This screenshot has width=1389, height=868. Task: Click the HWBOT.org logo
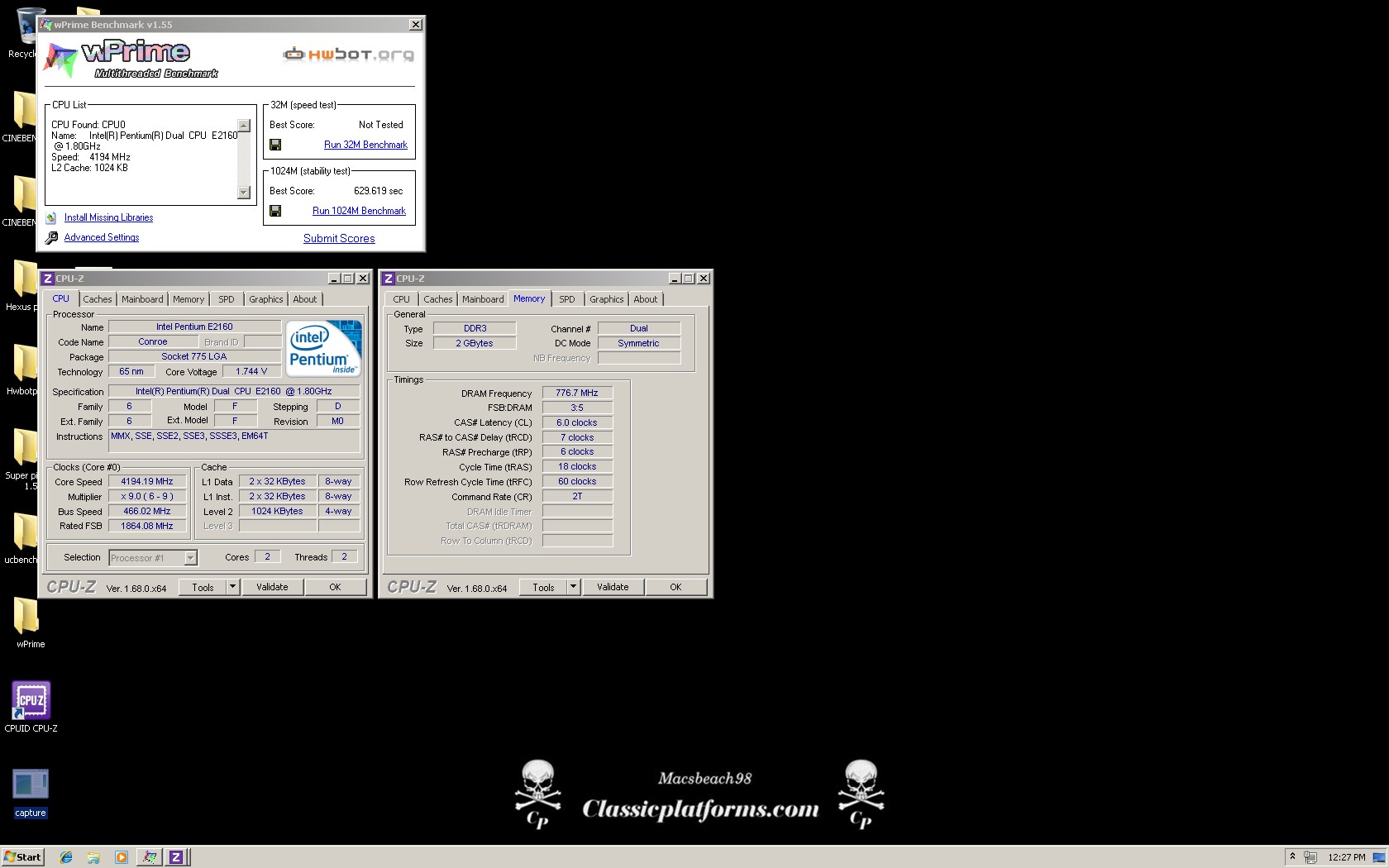[348, 55]
